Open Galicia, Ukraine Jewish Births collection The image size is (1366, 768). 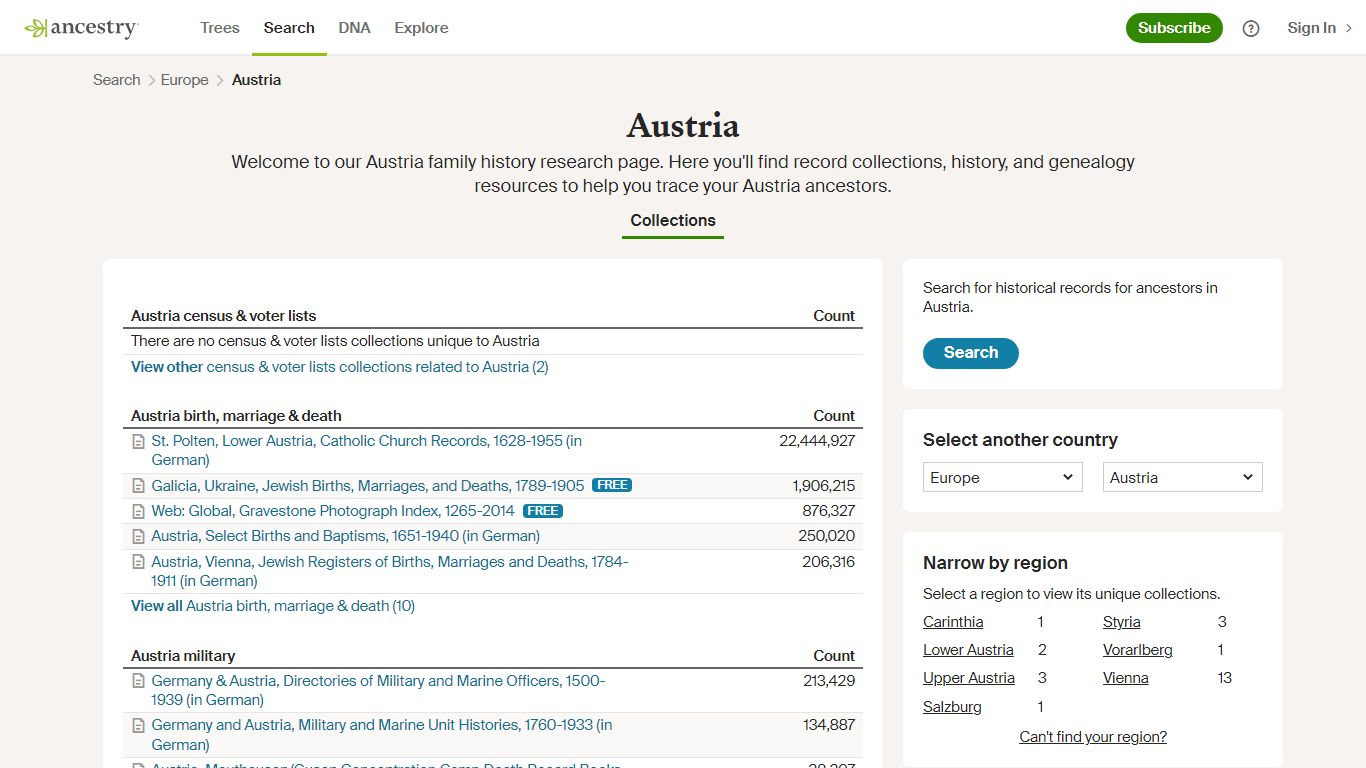click(x=368, y=486)
